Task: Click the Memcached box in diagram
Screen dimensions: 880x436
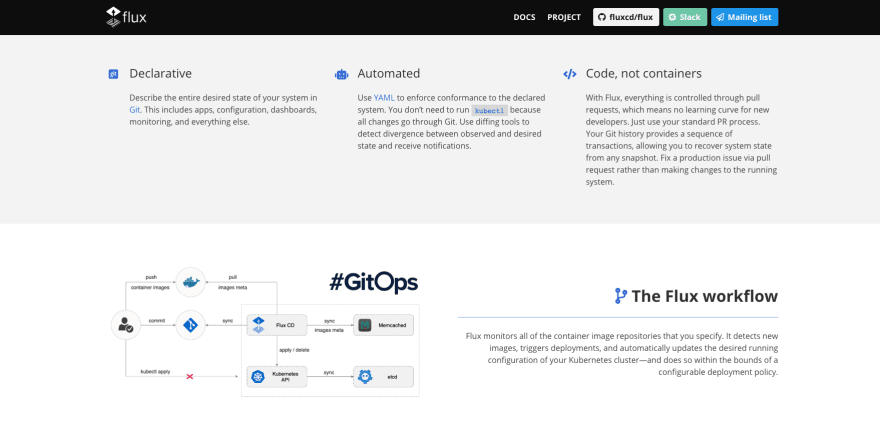Action: click(383, 325)
